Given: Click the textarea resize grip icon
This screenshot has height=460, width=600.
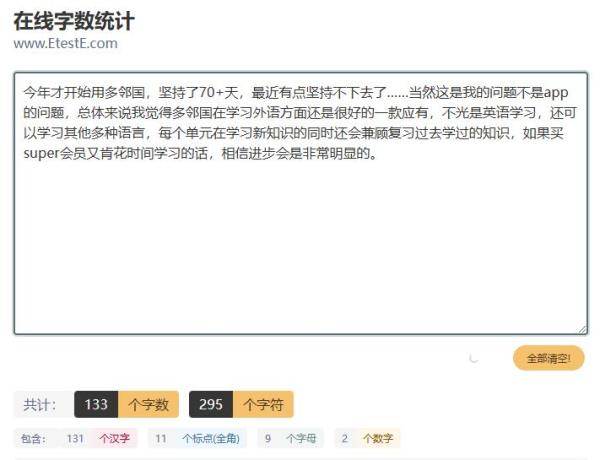Looking at the screenshot, I should point(582,330).
